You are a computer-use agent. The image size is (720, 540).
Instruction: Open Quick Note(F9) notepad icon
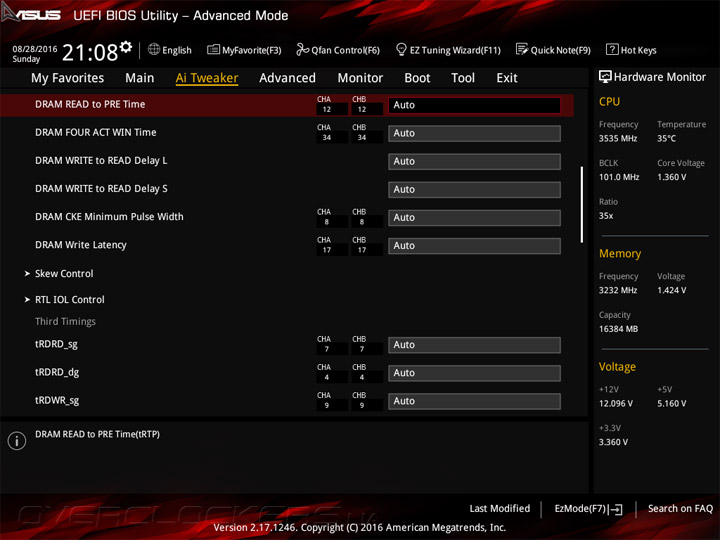pyautogui.click(x=522, y=49)
